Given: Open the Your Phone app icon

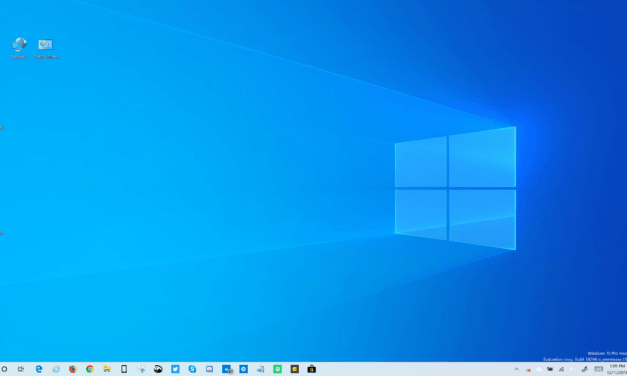Looking at the screenshot, I should 124,369.
